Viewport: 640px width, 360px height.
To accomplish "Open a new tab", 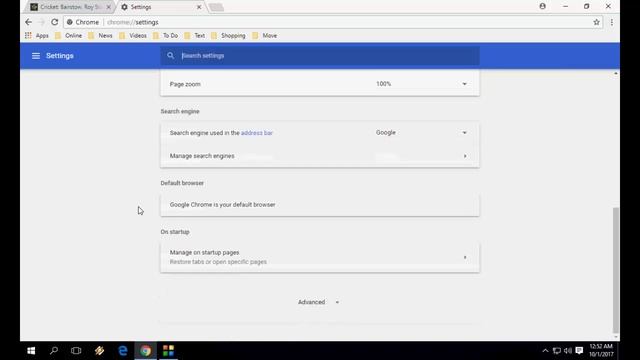I will 216,7.
